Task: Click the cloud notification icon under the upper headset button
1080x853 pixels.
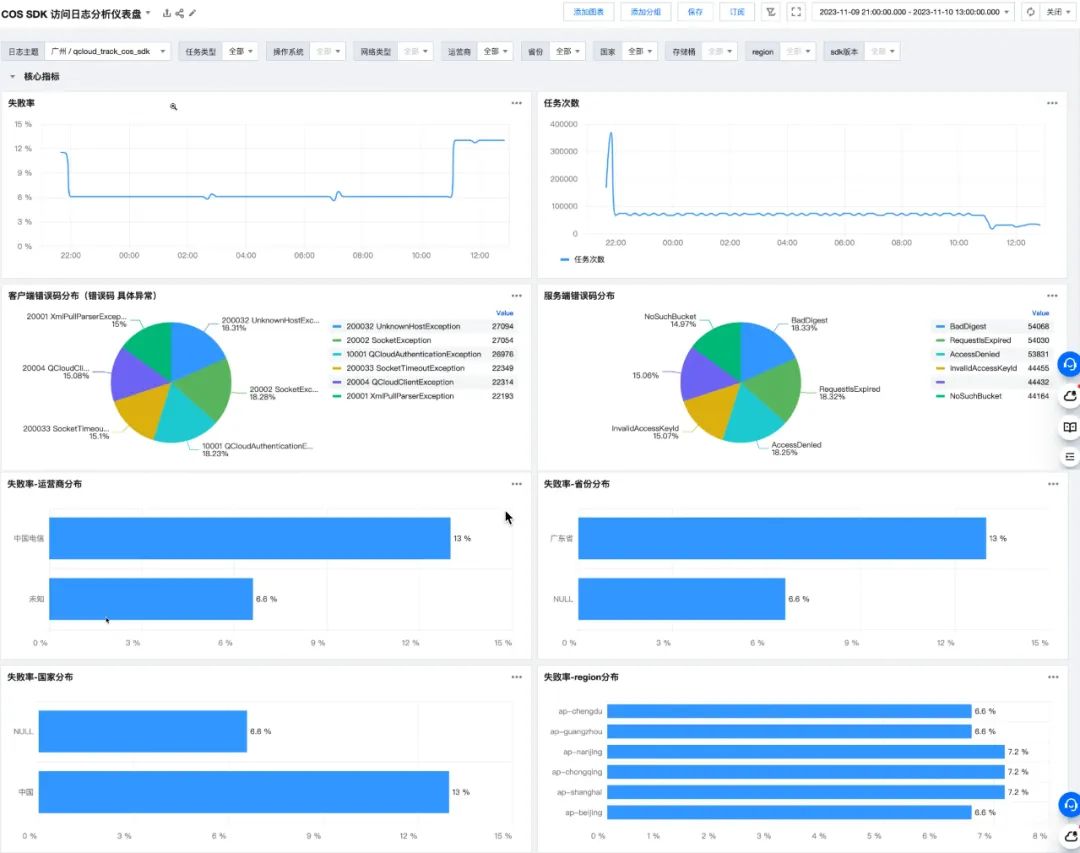Action: point(1070,396)
